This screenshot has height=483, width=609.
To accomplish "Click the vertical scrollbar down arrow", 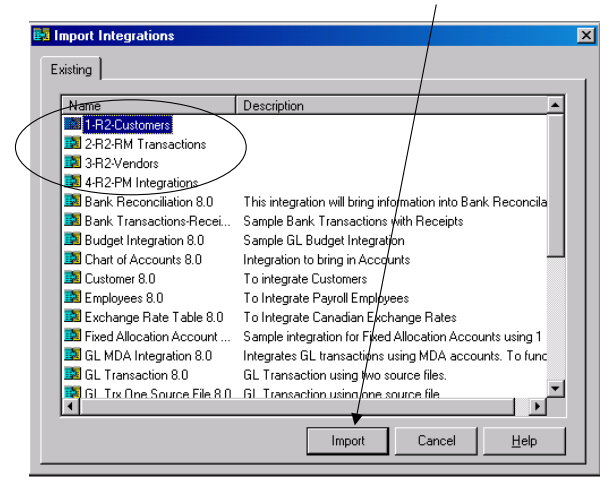I will (555, 388).
